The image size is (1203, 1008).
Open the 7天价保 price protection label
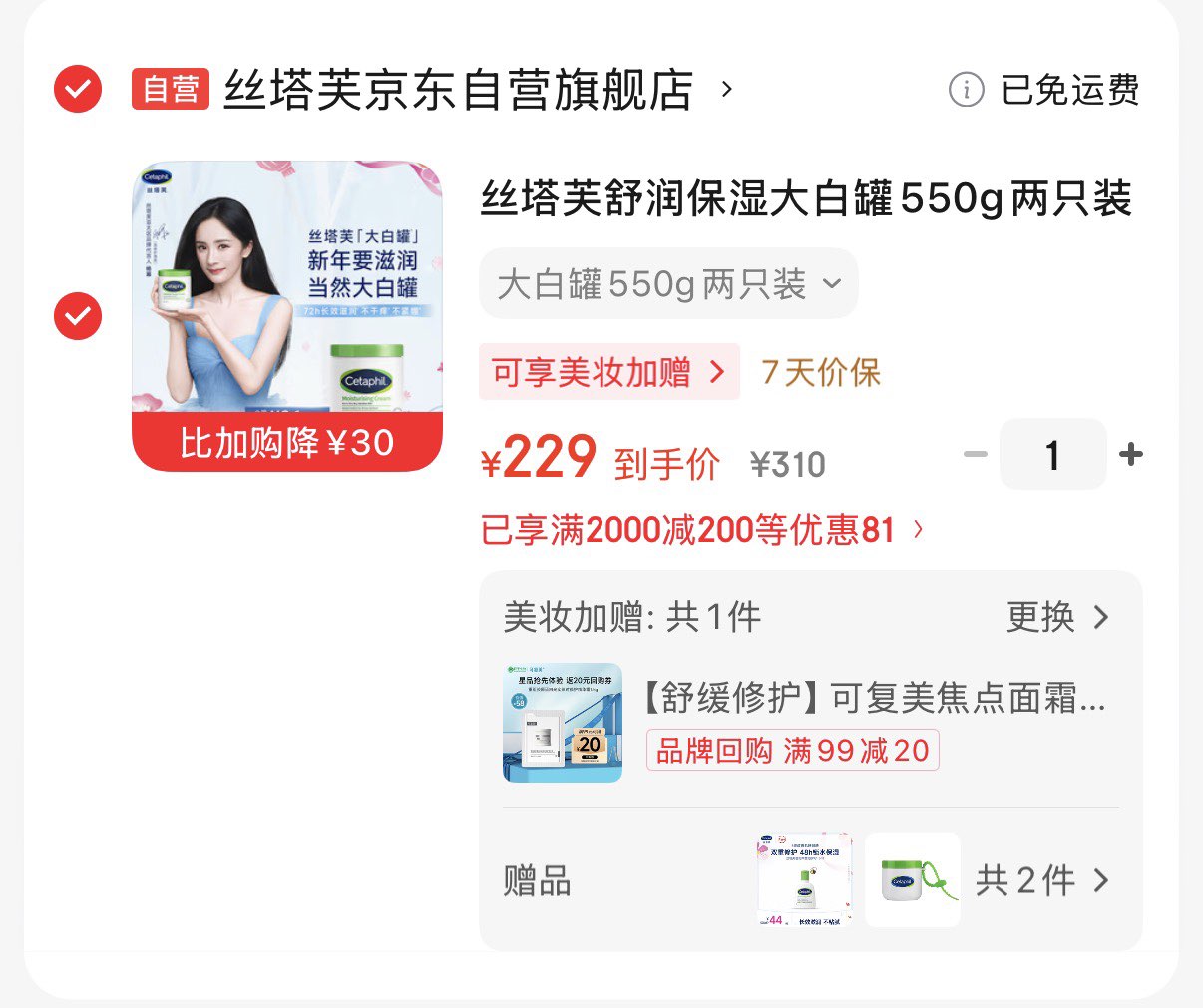click(x=821, y=373)
